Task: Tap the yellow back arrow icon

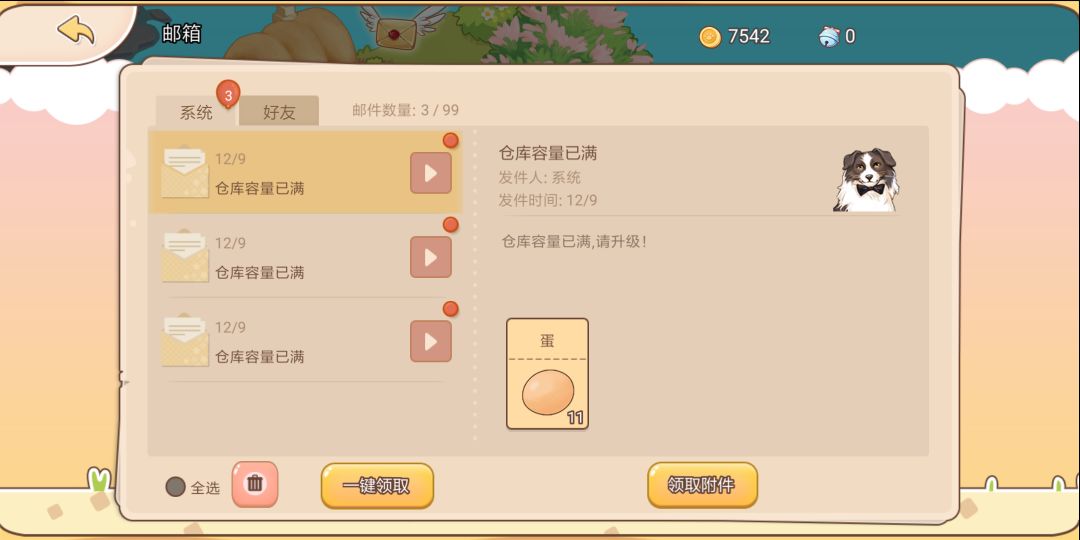Action: tap(76, 30)
